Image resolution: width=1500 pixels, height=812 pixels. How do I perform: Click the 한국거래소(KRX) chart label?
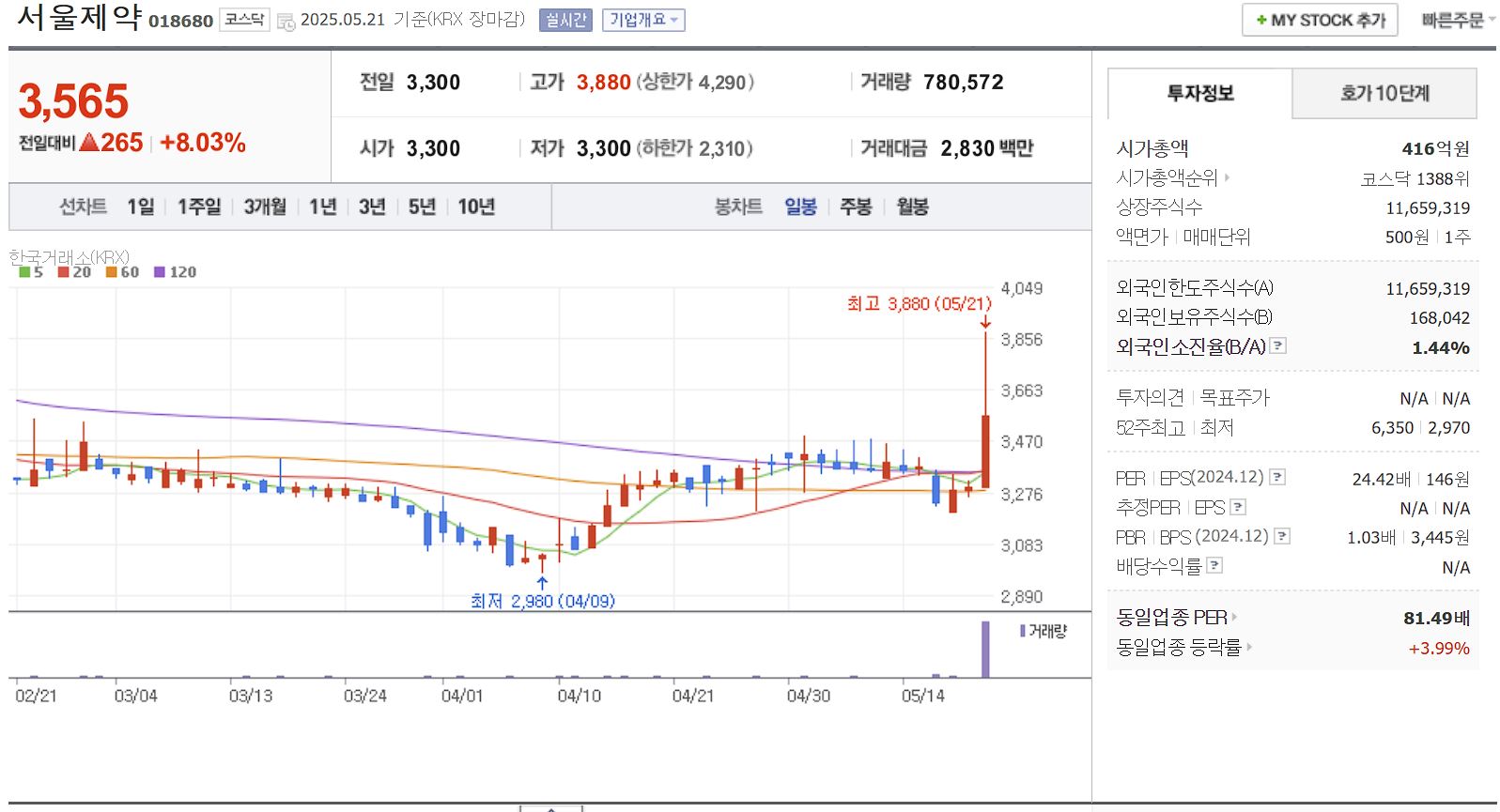tap(70, 256)
